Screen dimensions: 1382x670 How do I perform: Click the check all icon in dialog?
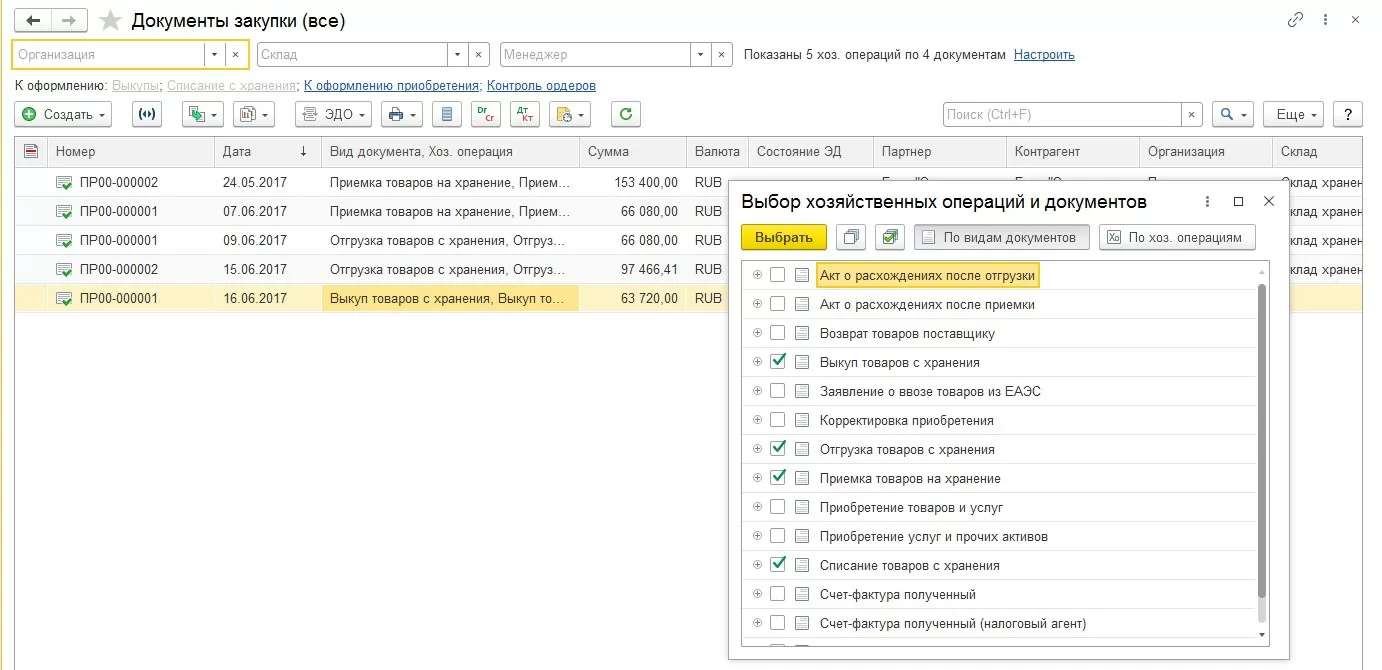889,238
